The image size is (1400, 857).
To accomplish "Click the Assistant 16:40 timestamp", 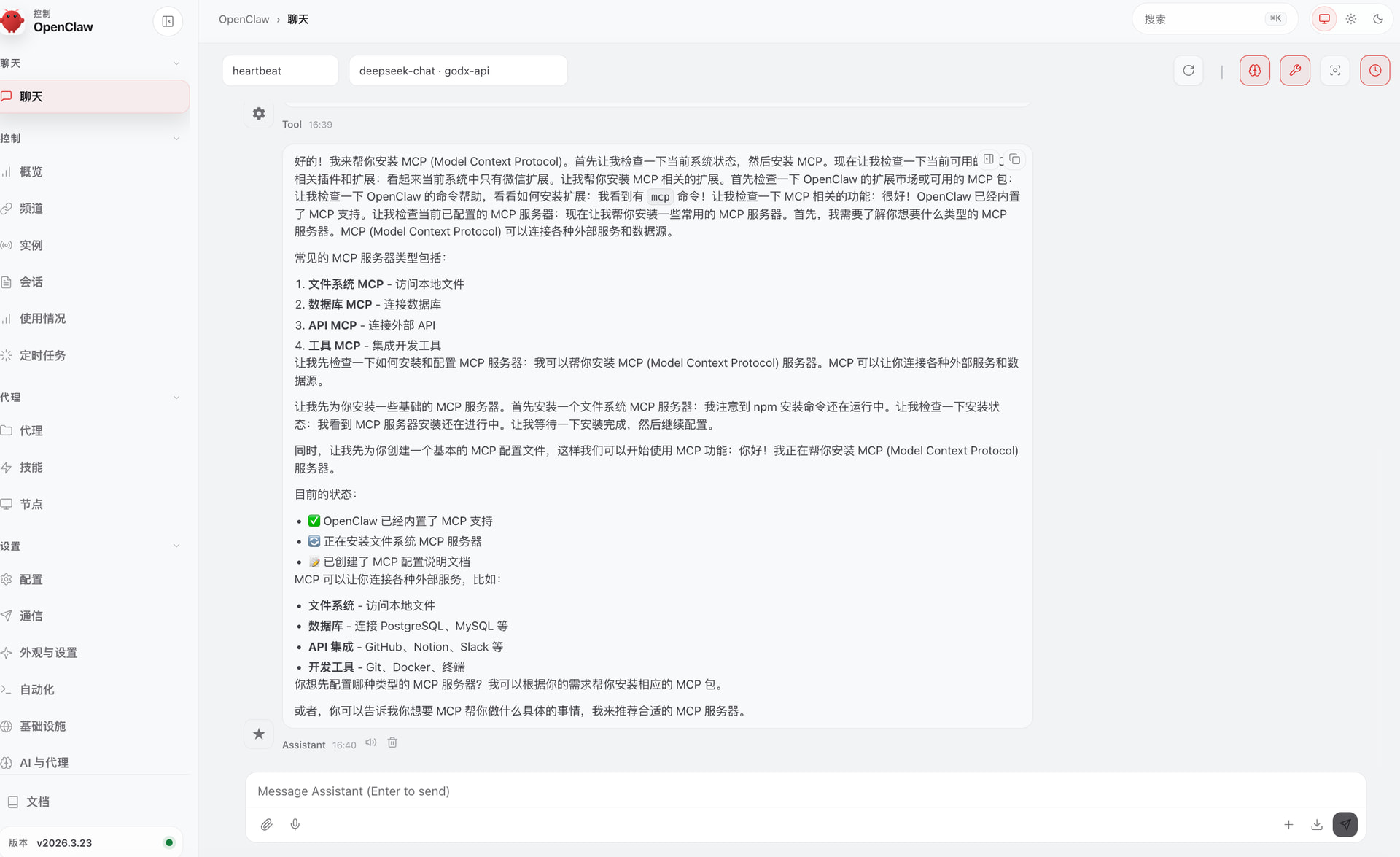I will 344,745.
